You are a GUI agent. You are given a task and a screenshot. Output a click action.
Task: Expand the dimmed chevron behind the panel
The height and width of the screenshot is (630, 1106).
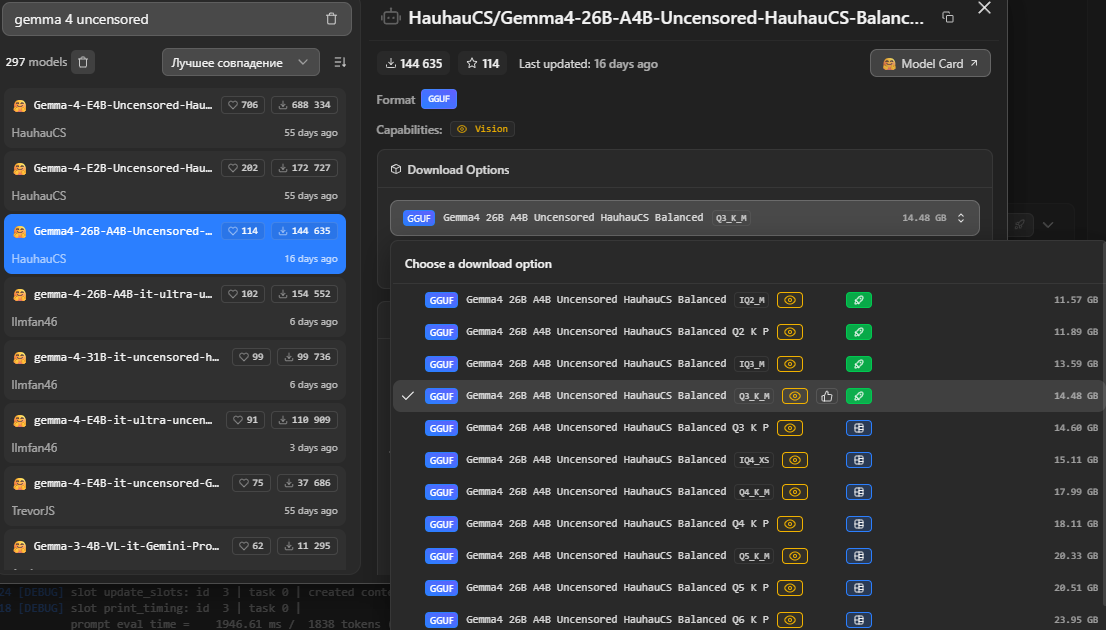1048,225
